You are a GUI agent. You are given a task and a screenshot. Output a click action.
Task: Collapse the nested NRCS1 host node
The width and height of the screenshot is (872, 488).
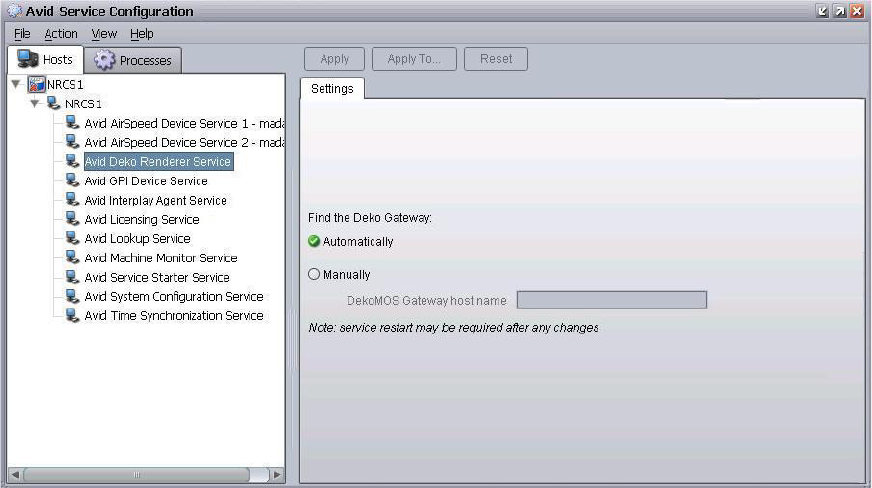point(35,103)
